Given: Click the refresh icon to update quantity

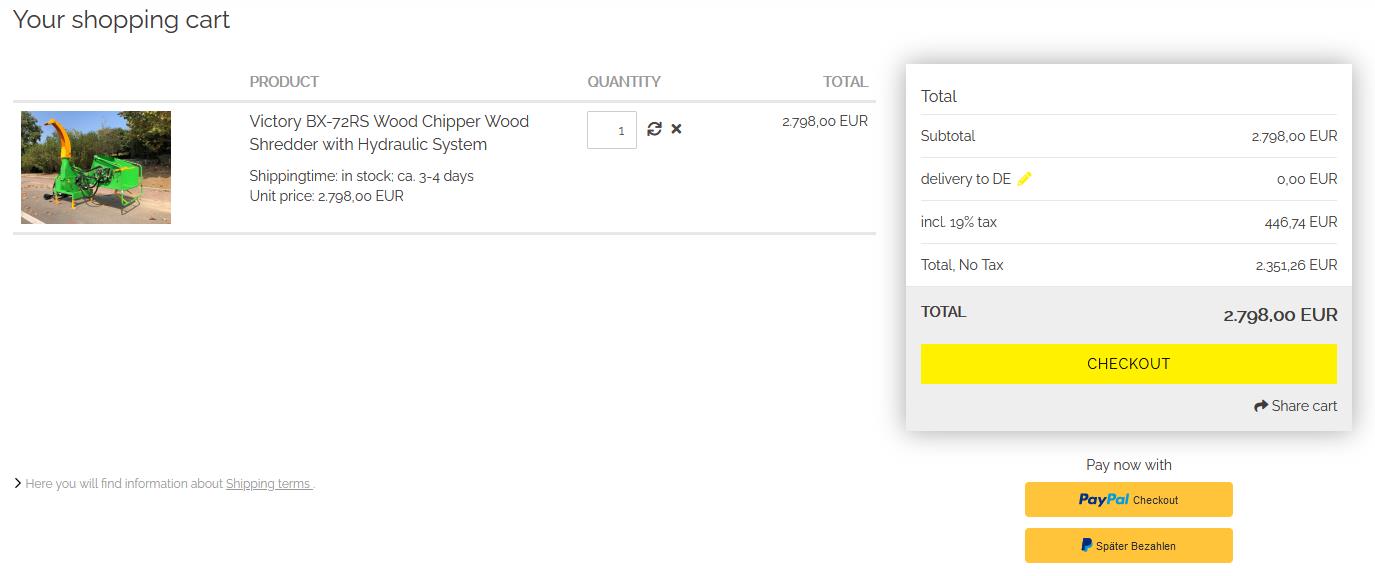Looking at the screenshot, I should click(654, 129).
